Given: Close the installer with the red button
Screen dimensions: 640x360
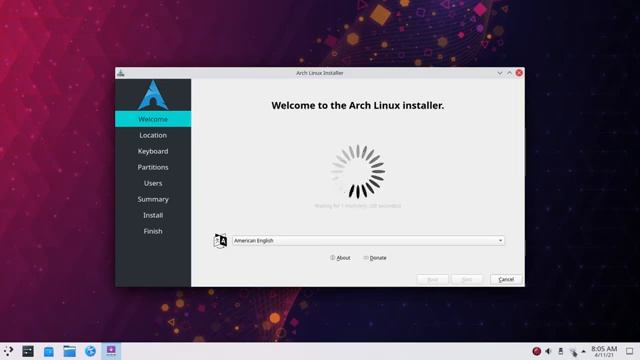Looking at the screenshot, I should 519,73.
